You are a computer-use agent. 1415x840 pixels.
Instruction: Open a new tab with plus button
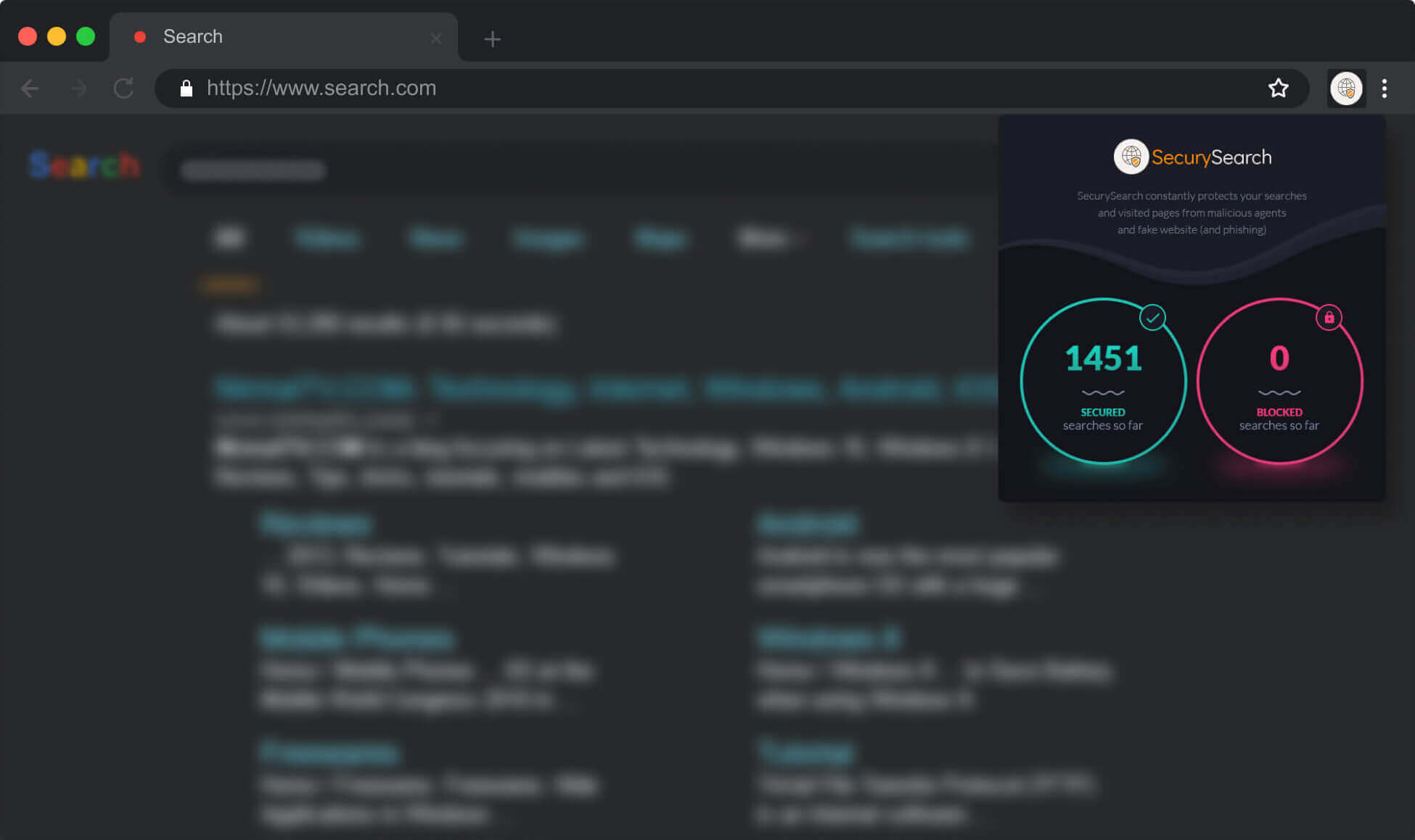tap(492, 39)
